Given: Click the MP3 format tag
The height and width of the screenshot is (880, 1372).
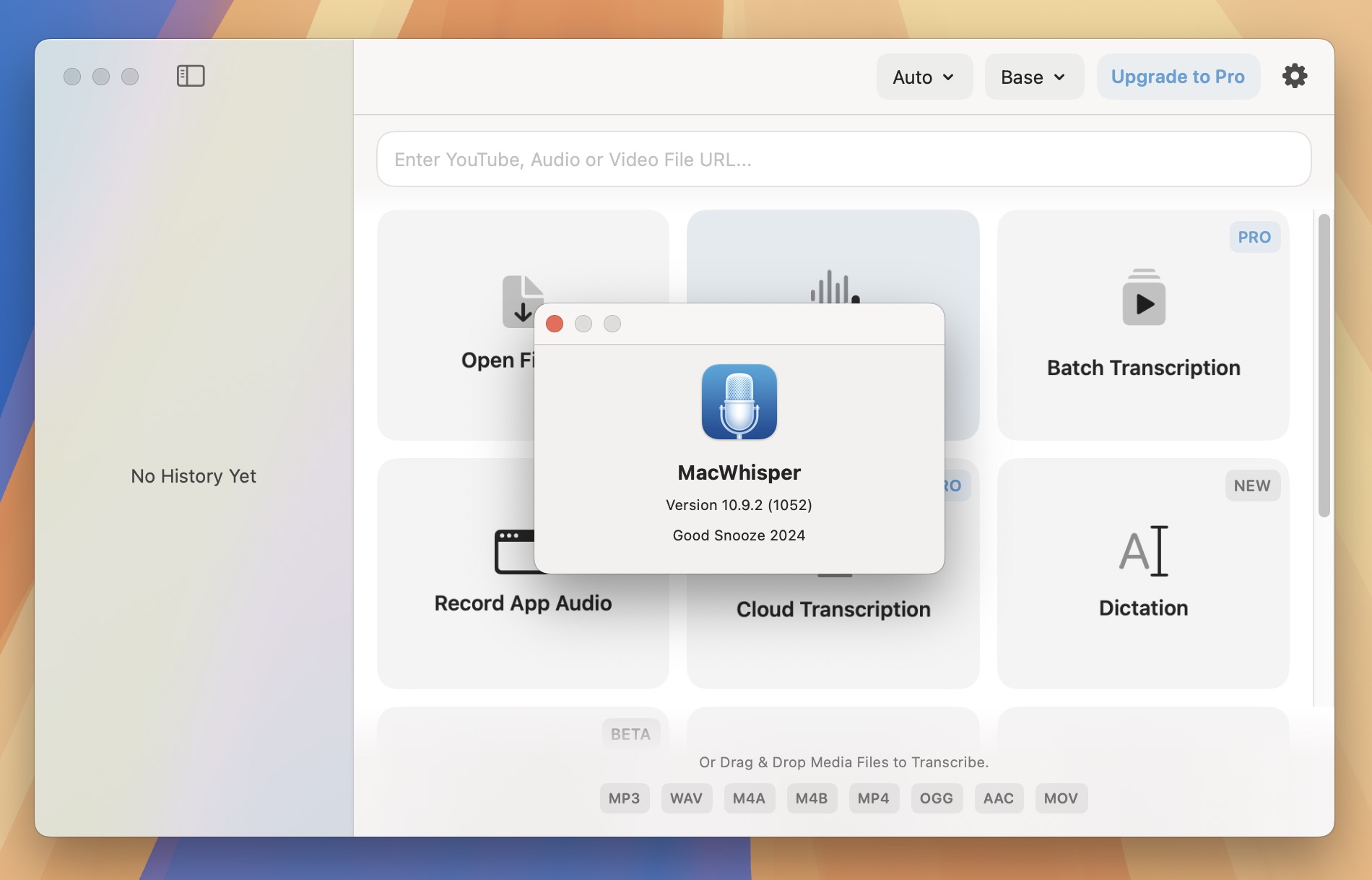Looking at the screenshot, I should 624,798.
